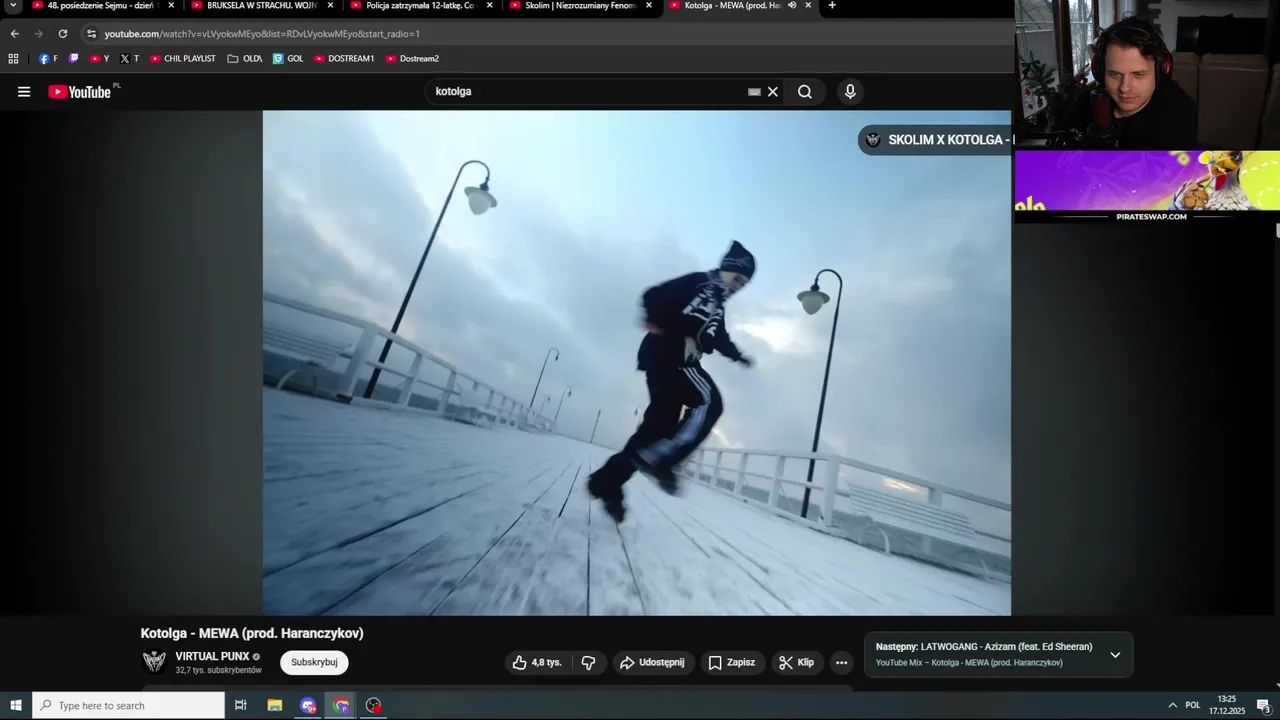The width and height of the screenshot is (1280, 720).
Task: Open the SKOLIM X KOTOLGA info card
Action: click(x=935, y=140)
